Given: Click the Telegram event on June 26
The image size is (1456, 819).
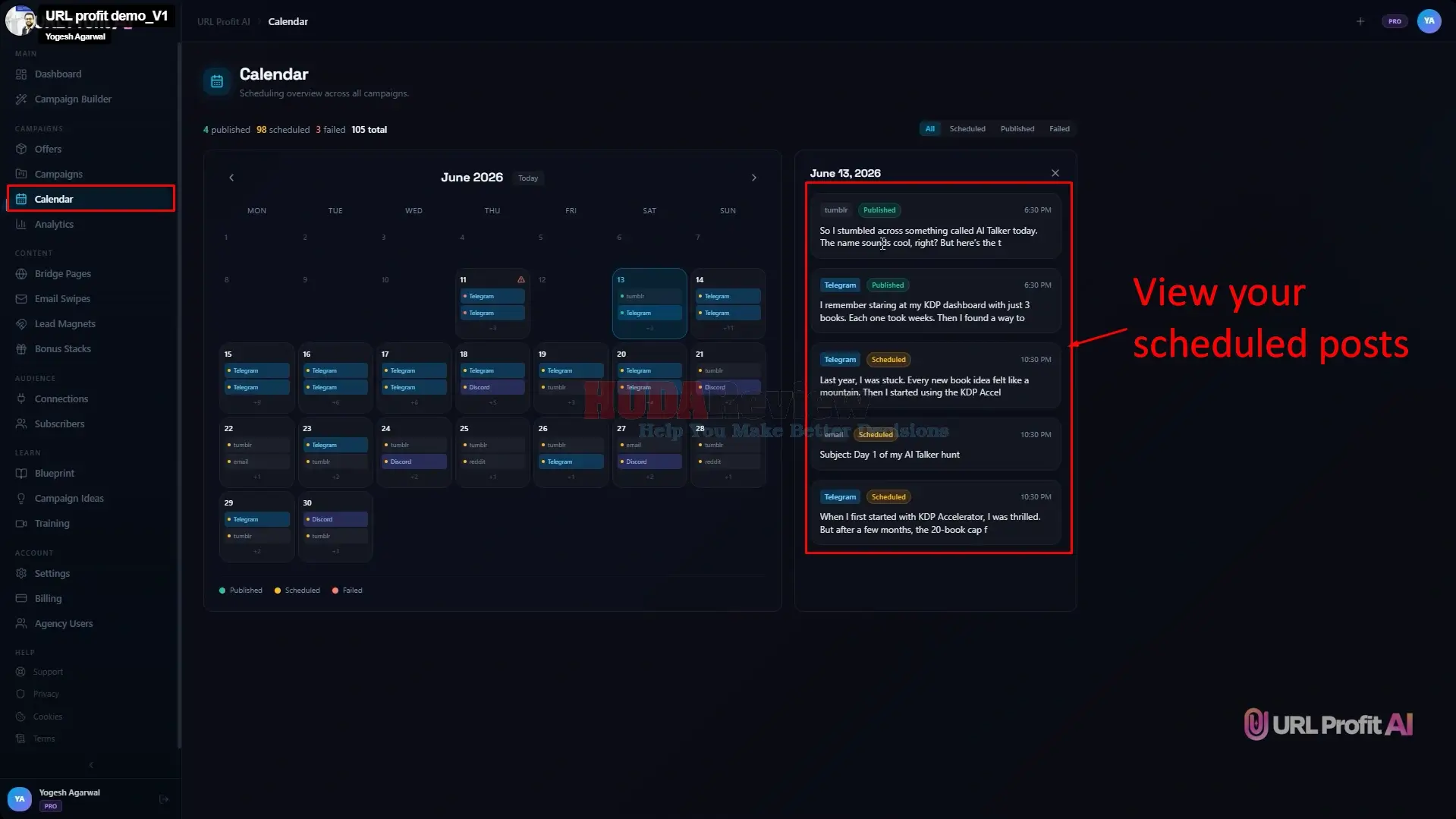Looking at the screenshot, I should (571, 461).
